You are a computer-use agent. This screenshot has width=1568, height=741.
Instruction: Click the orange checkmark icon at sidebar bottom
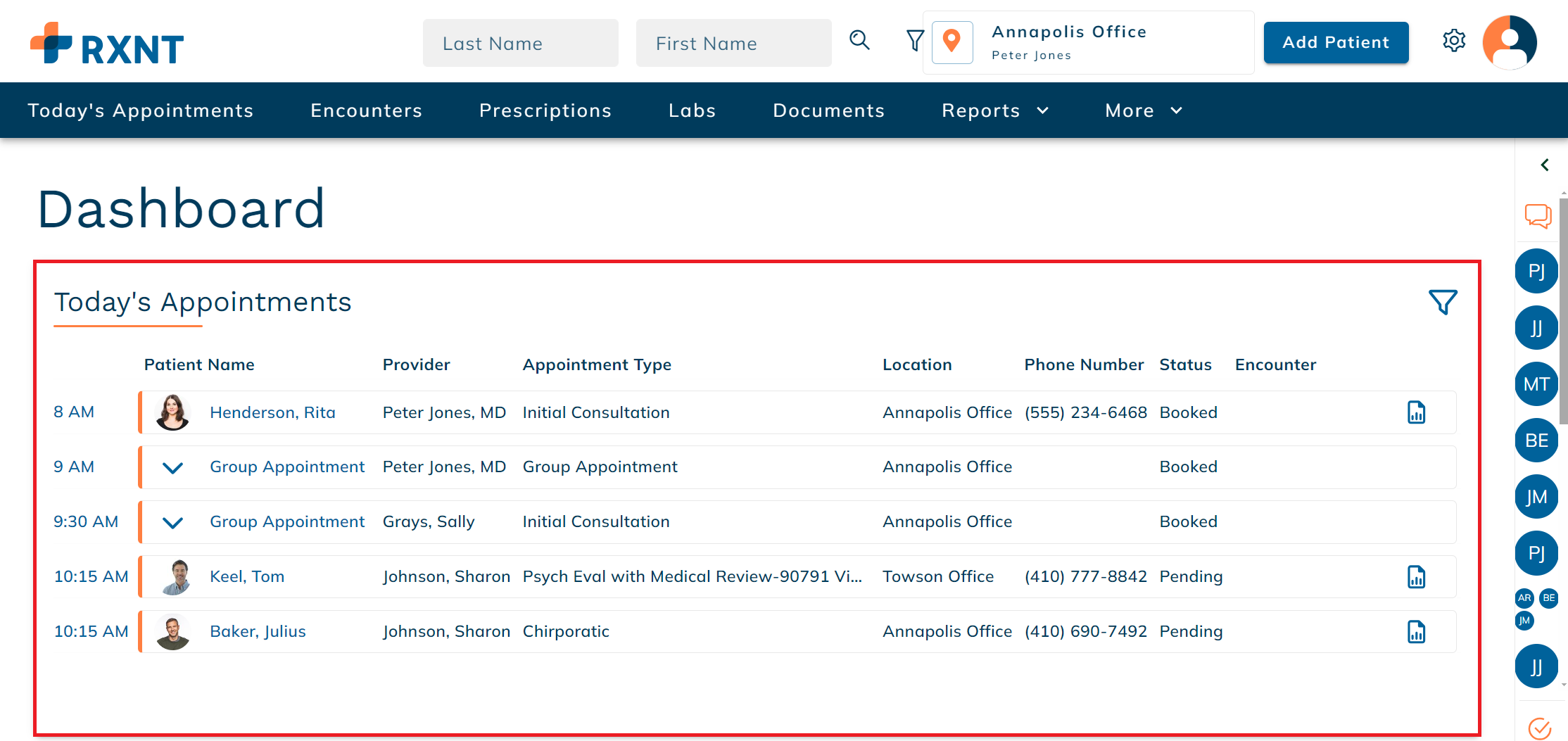tap(1538, 728)
